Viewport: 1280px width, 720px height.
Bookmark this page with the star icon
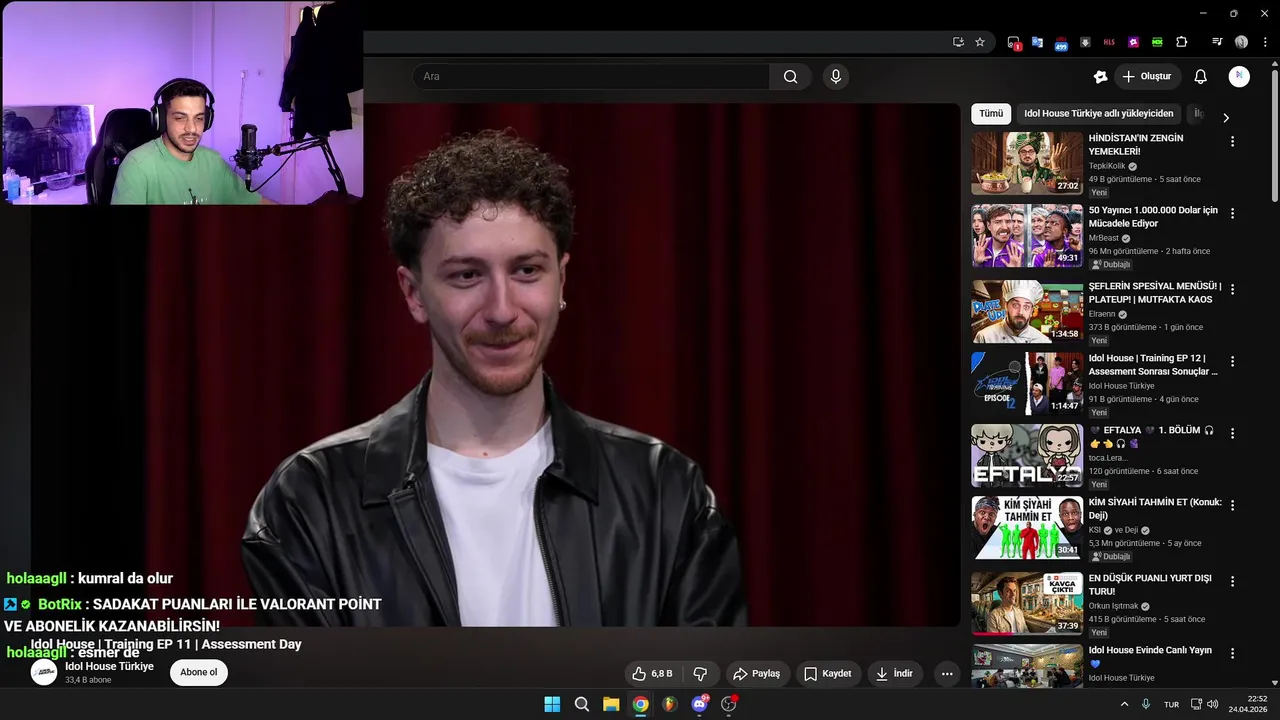[980, 42]
